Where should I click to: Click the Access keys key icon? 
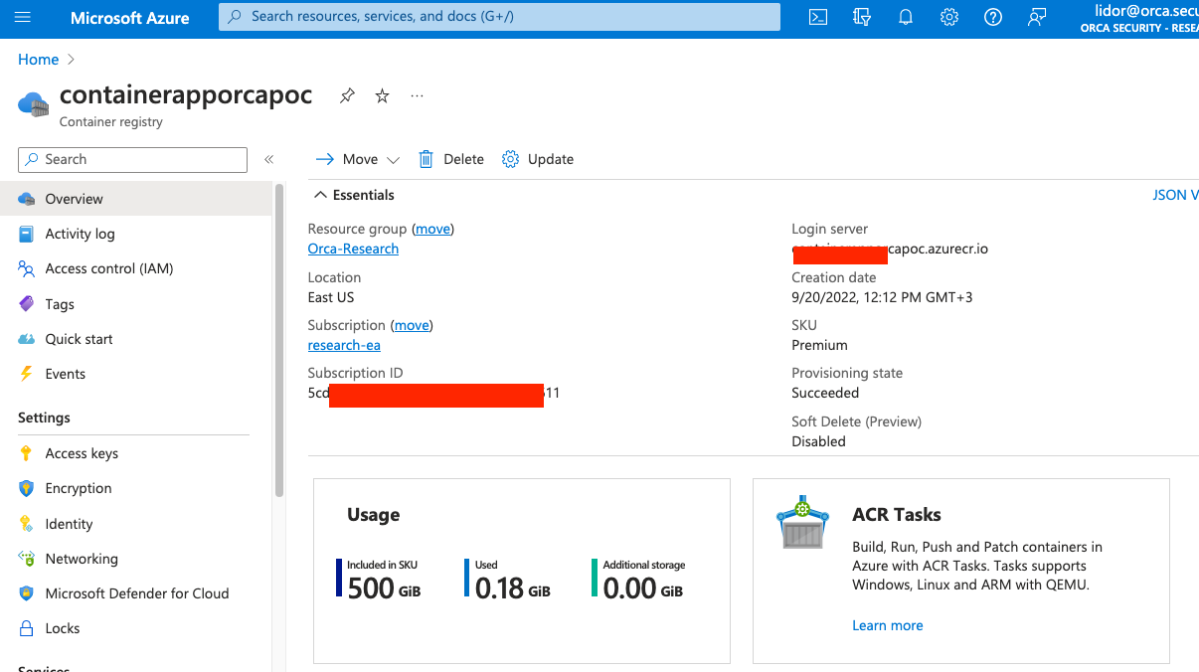[26, 453]
